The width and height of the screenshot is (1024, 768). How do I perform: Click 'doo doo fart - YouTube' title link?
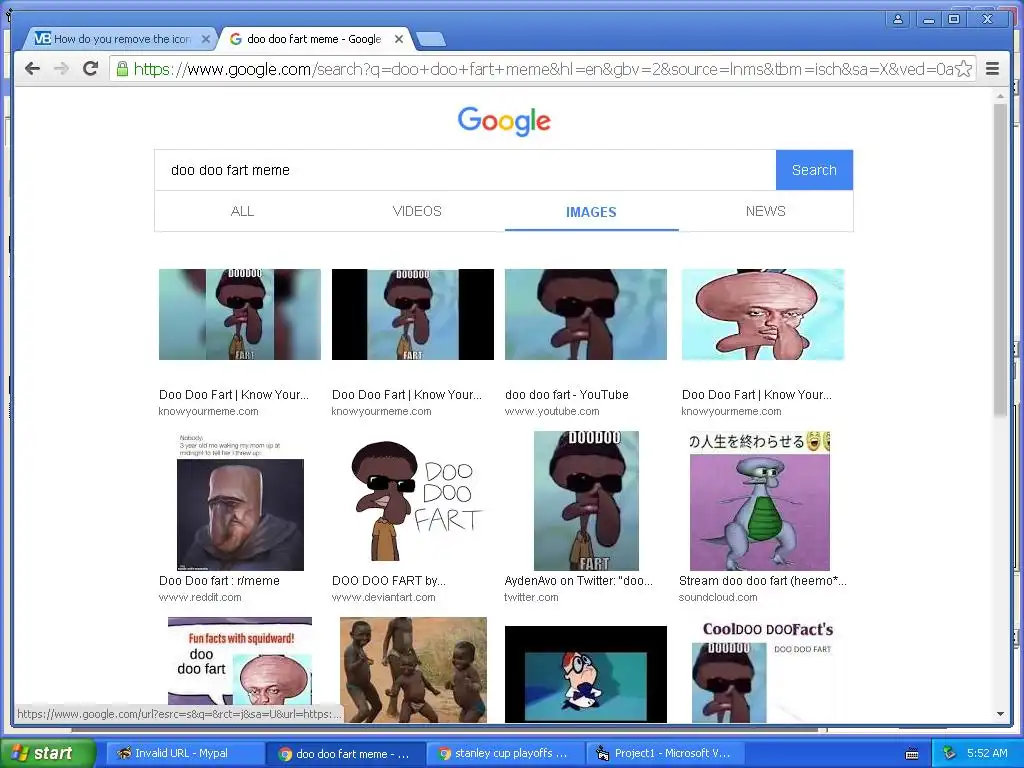(566, 394)
